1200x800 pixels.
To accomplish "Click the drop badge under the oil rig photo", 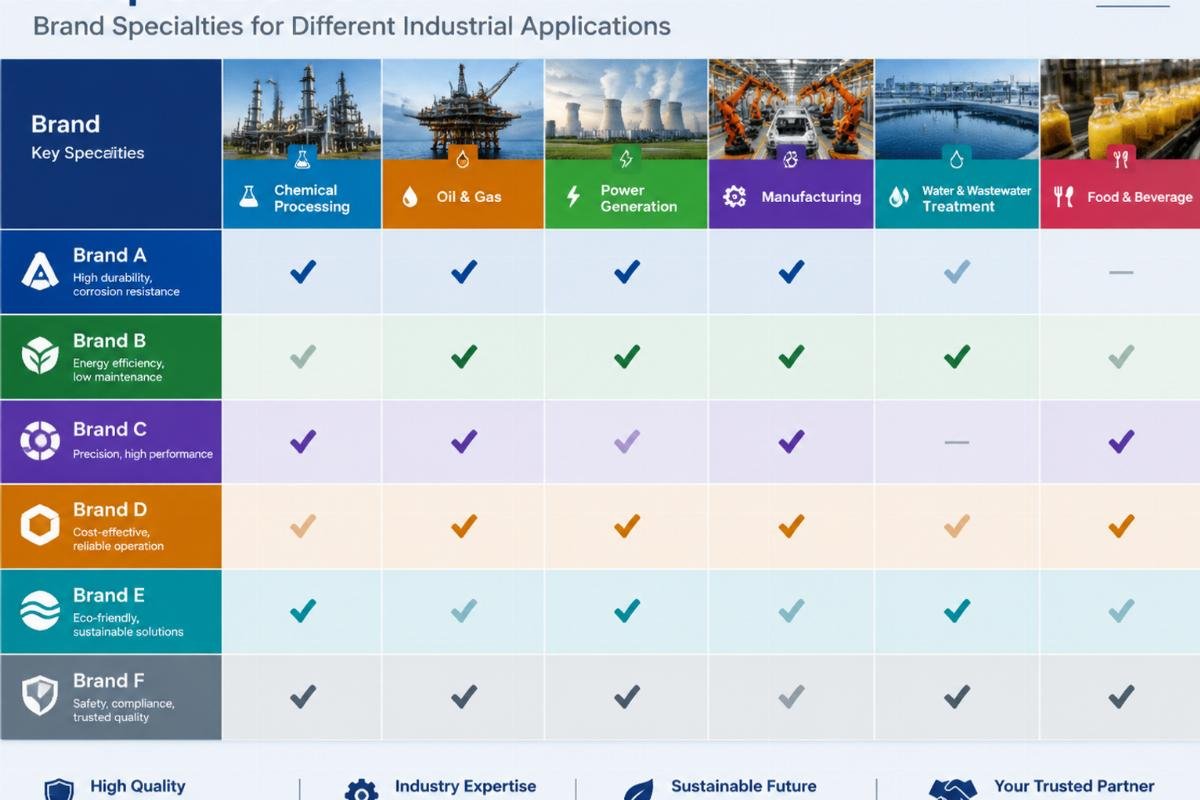I will tap(463, 158).
